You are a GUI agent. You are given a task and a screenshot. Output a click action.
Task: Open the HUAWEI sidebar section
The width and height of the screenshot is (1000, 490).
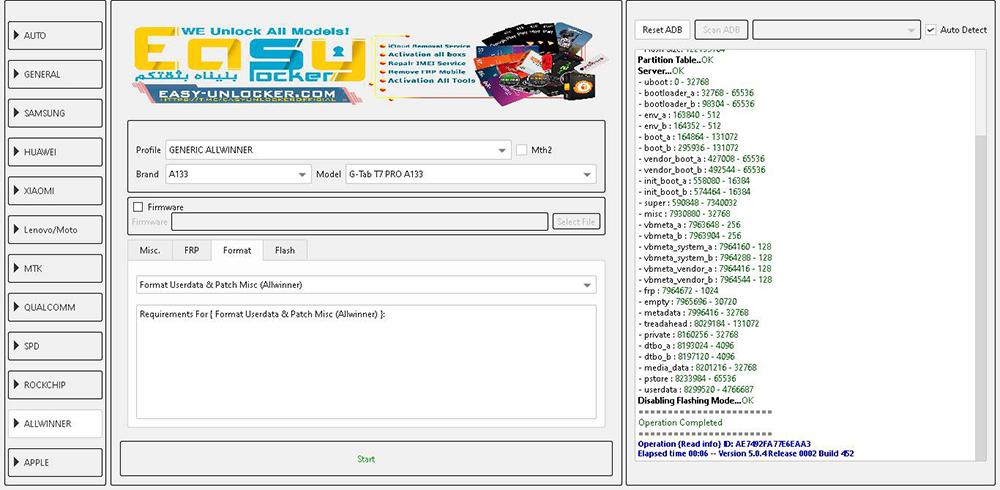point(55,152)
